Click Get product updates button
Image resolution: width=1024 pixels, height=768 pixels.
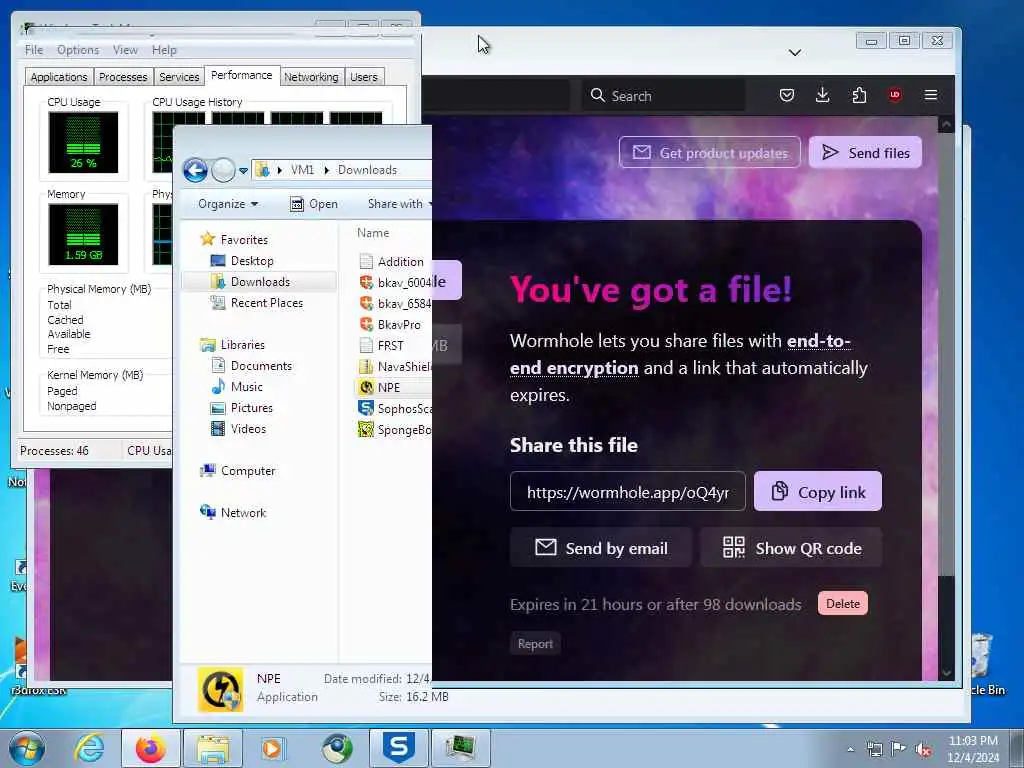pyautogui.click(x=710, y=153)
